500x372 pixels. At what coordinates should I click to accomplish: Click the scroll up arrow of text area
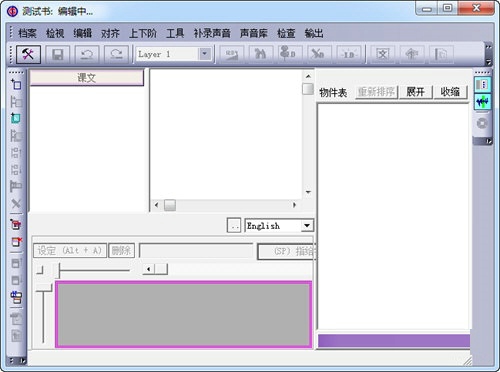point(308,76)
